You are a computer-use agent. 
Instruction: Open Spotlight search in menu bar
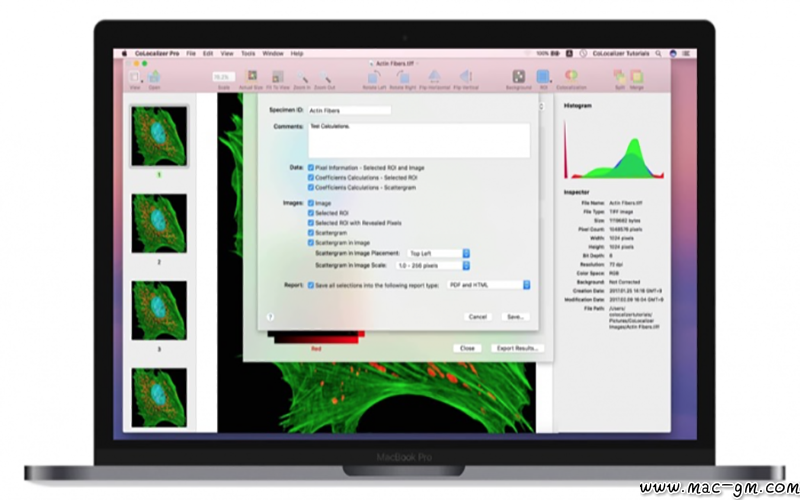pyautogui.click(x=659, y=53)
